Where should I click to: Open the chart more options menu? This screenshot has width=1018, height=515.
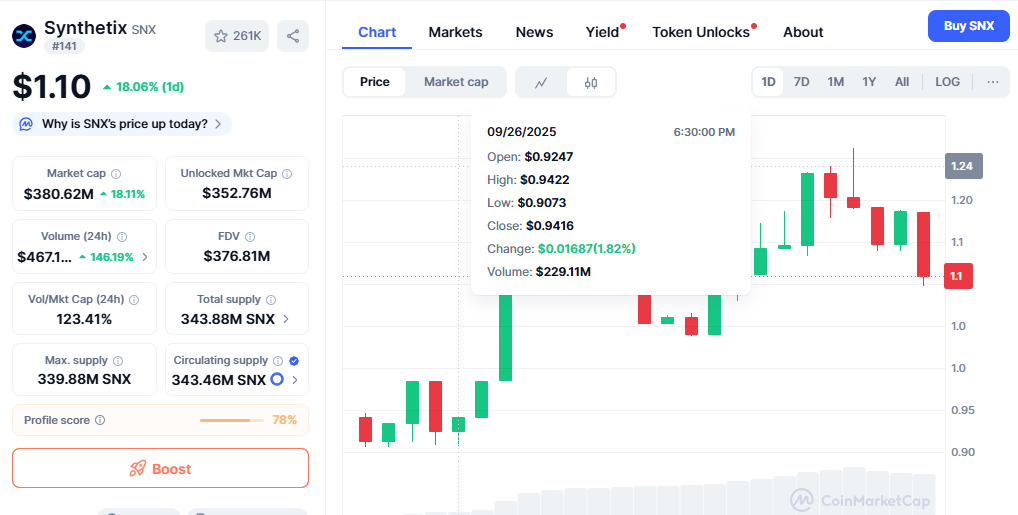[992, 82]
